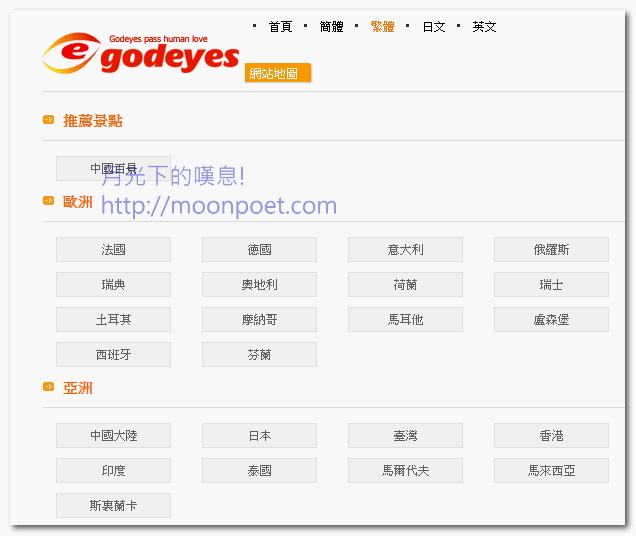Click the orange icon beside 推薦景點
This screenshot has height=536, width=636.
tap(48, 120)
